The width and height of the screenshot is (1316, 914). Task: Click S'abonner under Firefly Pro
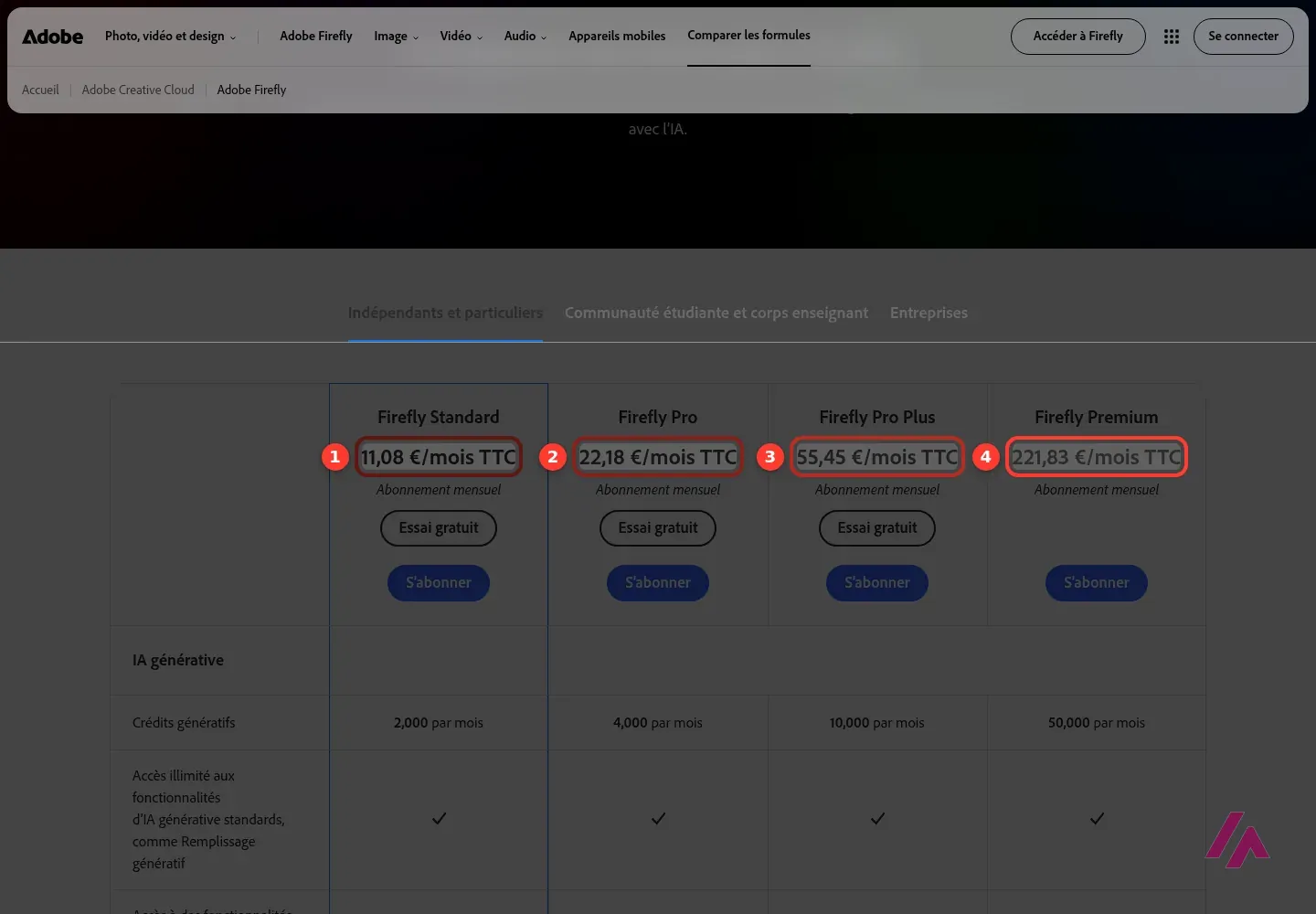tap(658, 583)
